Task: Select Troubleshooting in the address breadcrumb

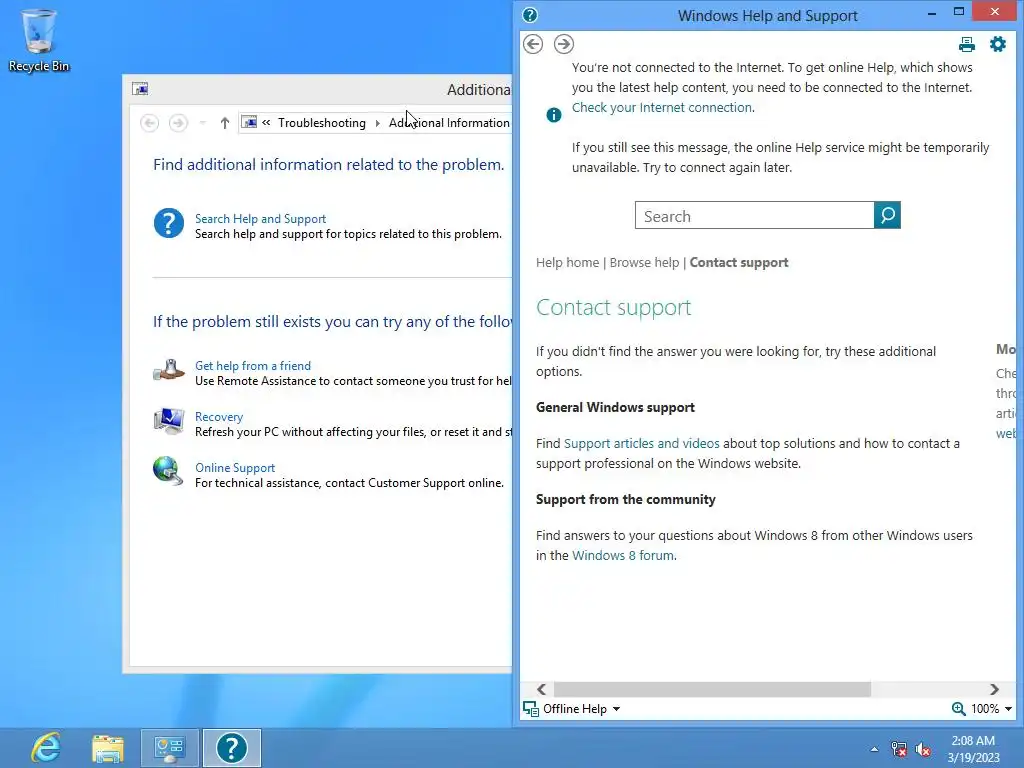Action: pos(321,123)
